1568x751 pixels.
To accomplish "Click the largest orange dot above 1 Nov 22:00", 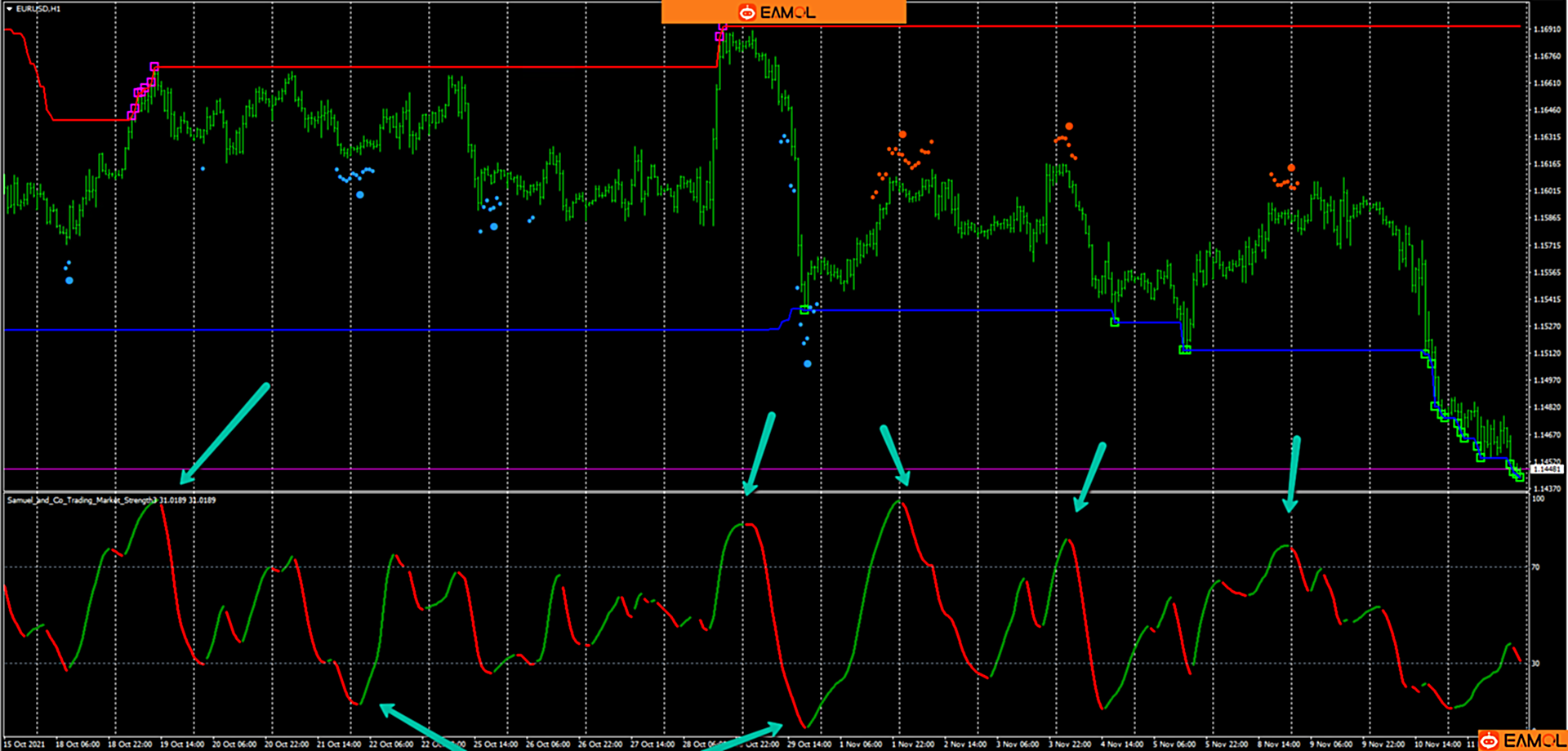I will tap(902, 135).
